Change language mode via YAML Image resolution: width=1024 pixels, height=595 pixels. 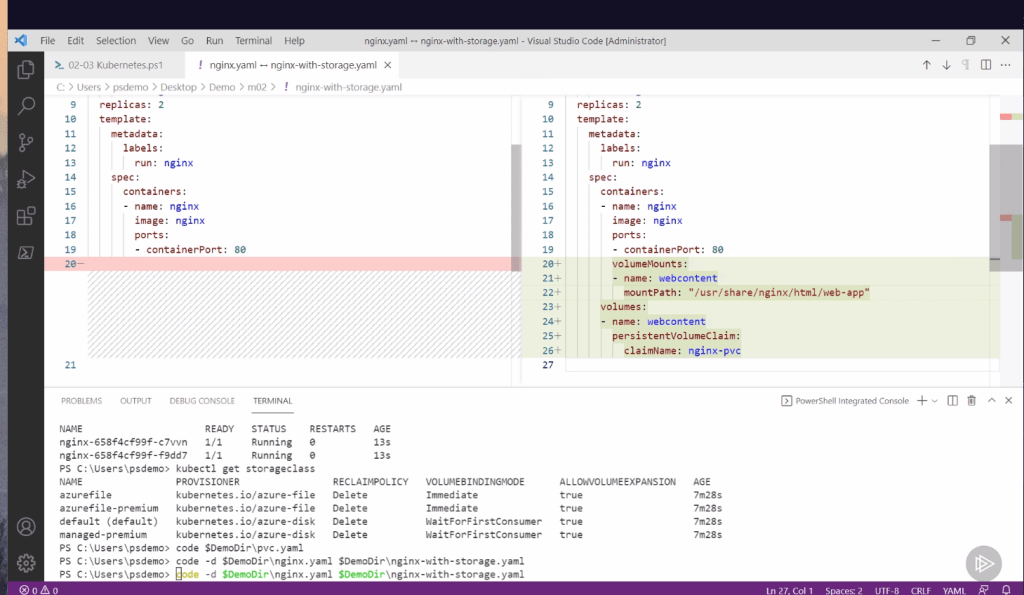(954, 590)
